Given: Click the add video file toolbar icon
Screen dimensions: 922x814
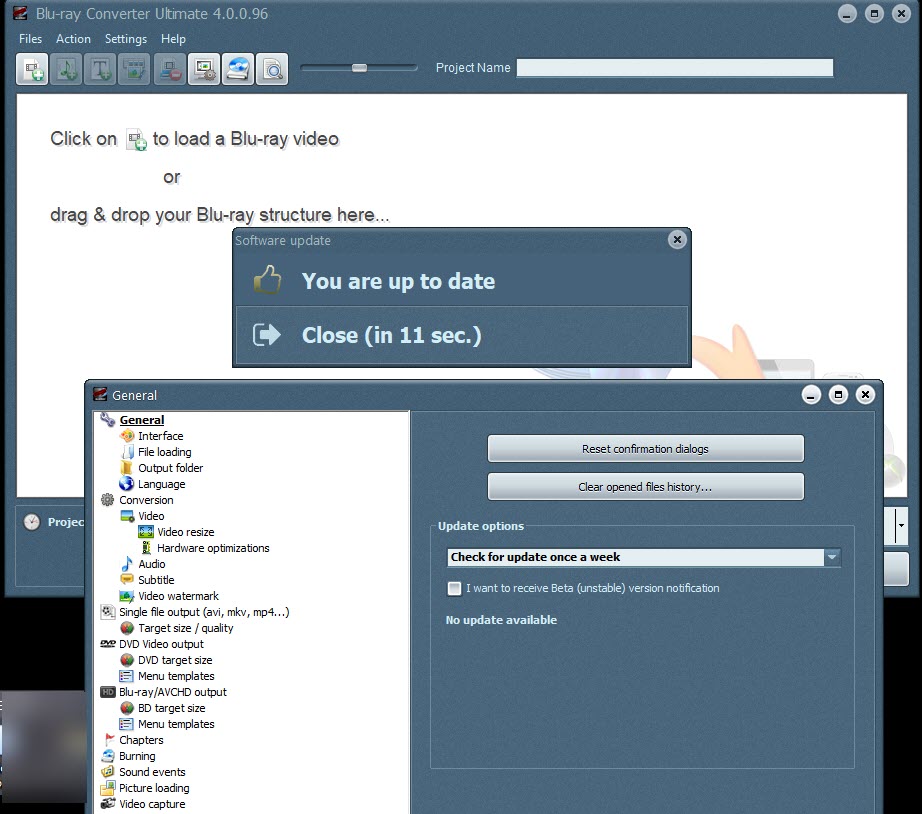Looking at the screenshot, I should tap(32, 69).
